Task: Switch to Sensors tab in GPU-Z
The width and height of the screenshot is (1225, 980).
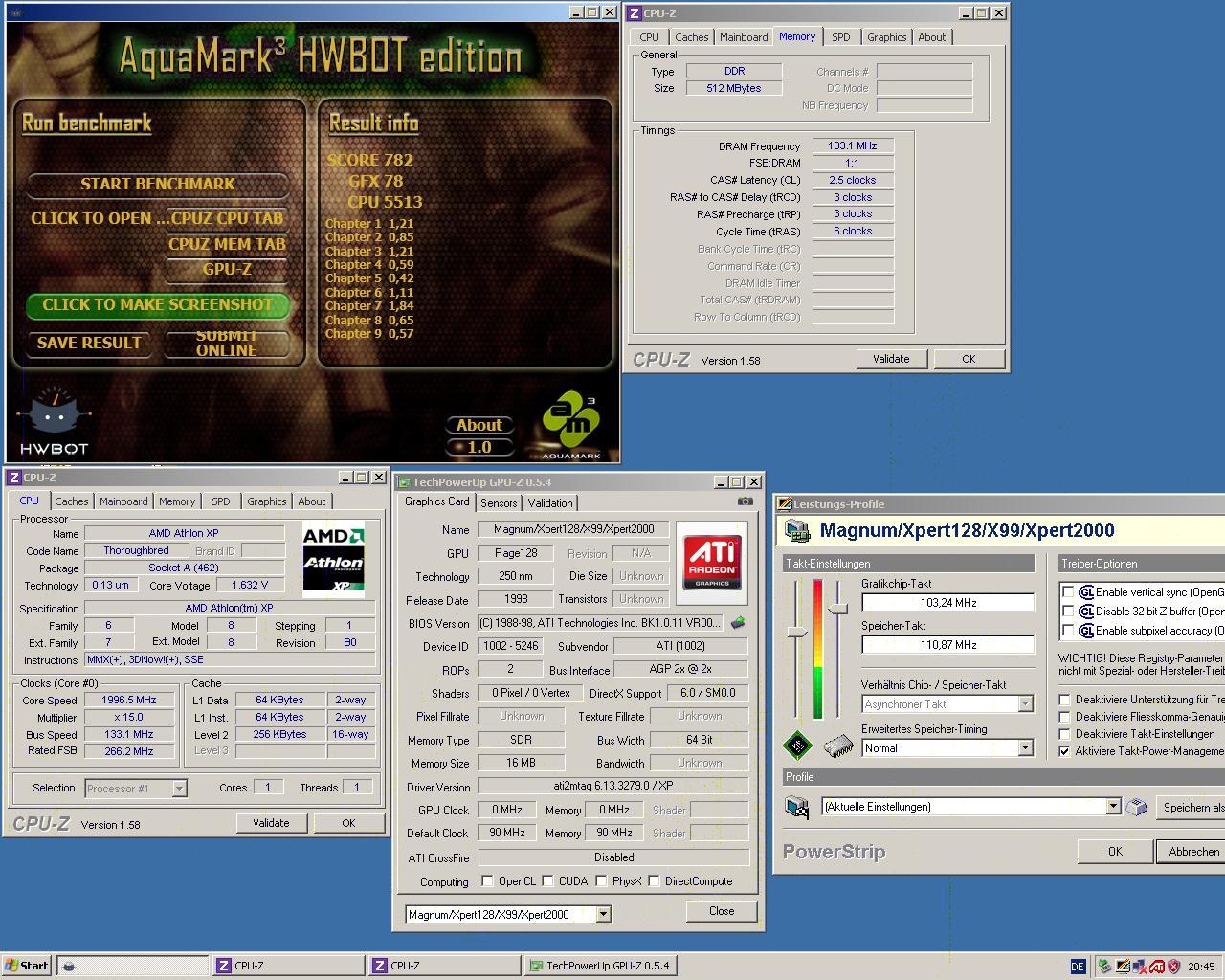Action: [x=499, y=503]
